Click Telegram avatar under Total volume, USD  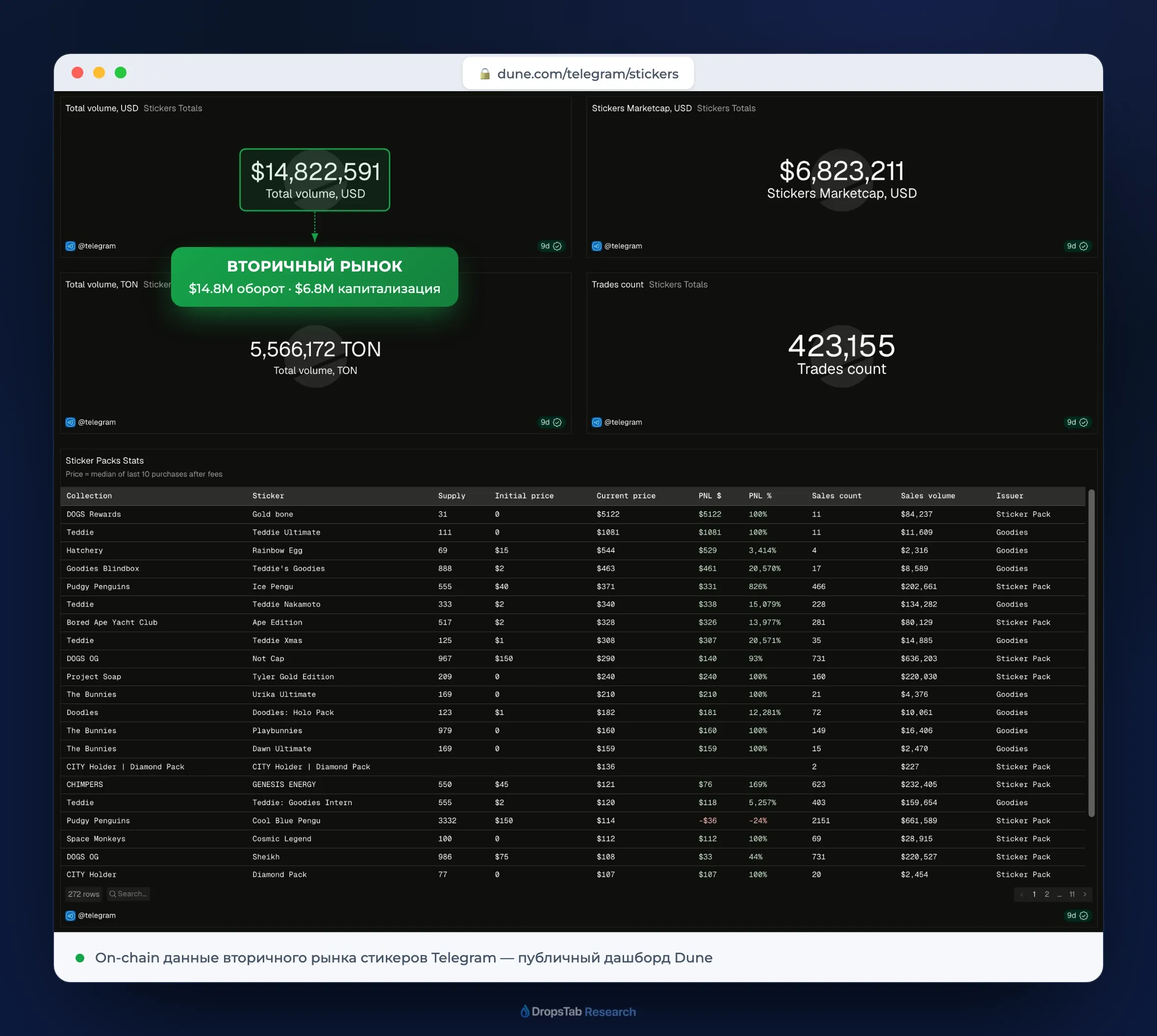[71, 246]
